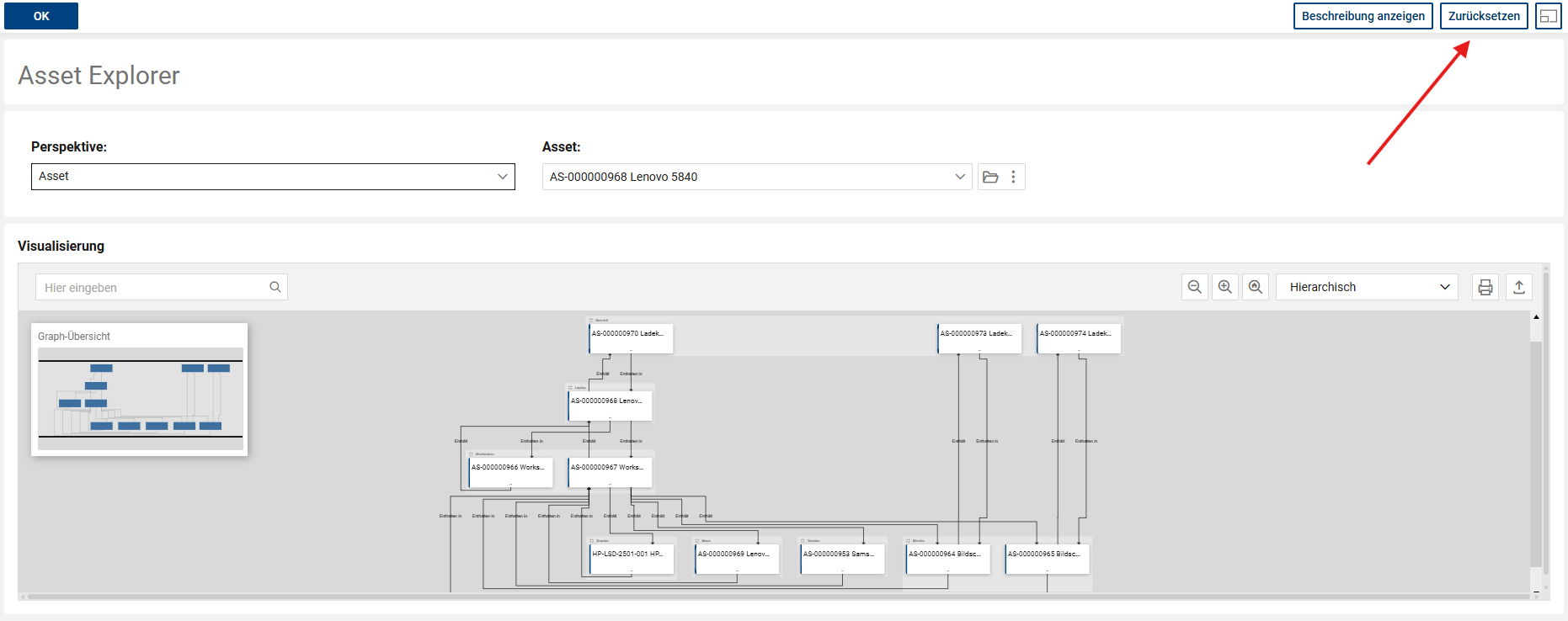Reset graph zoom with home magnifier

[x=1255, y=287]
